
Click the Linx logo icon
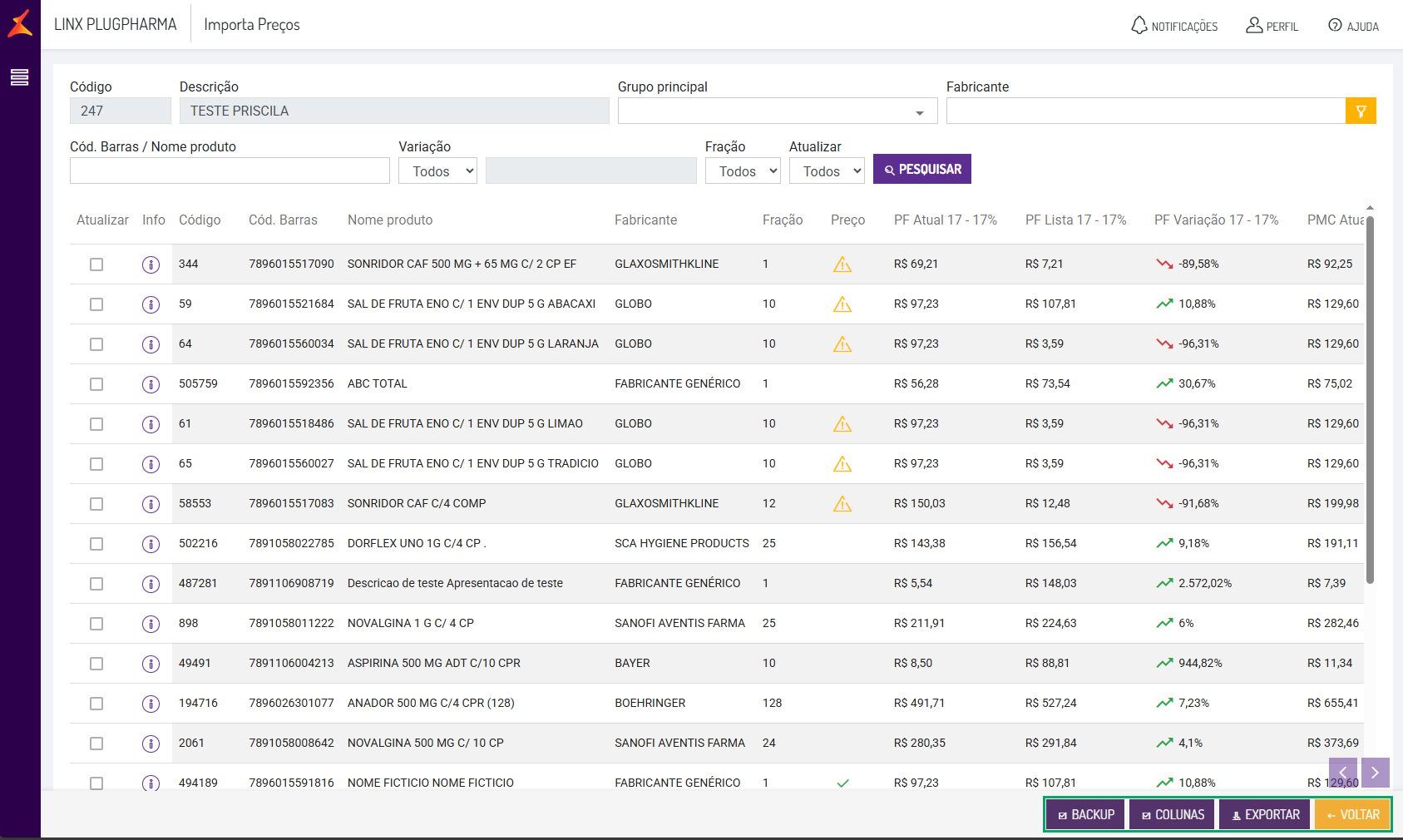point(20,24)
